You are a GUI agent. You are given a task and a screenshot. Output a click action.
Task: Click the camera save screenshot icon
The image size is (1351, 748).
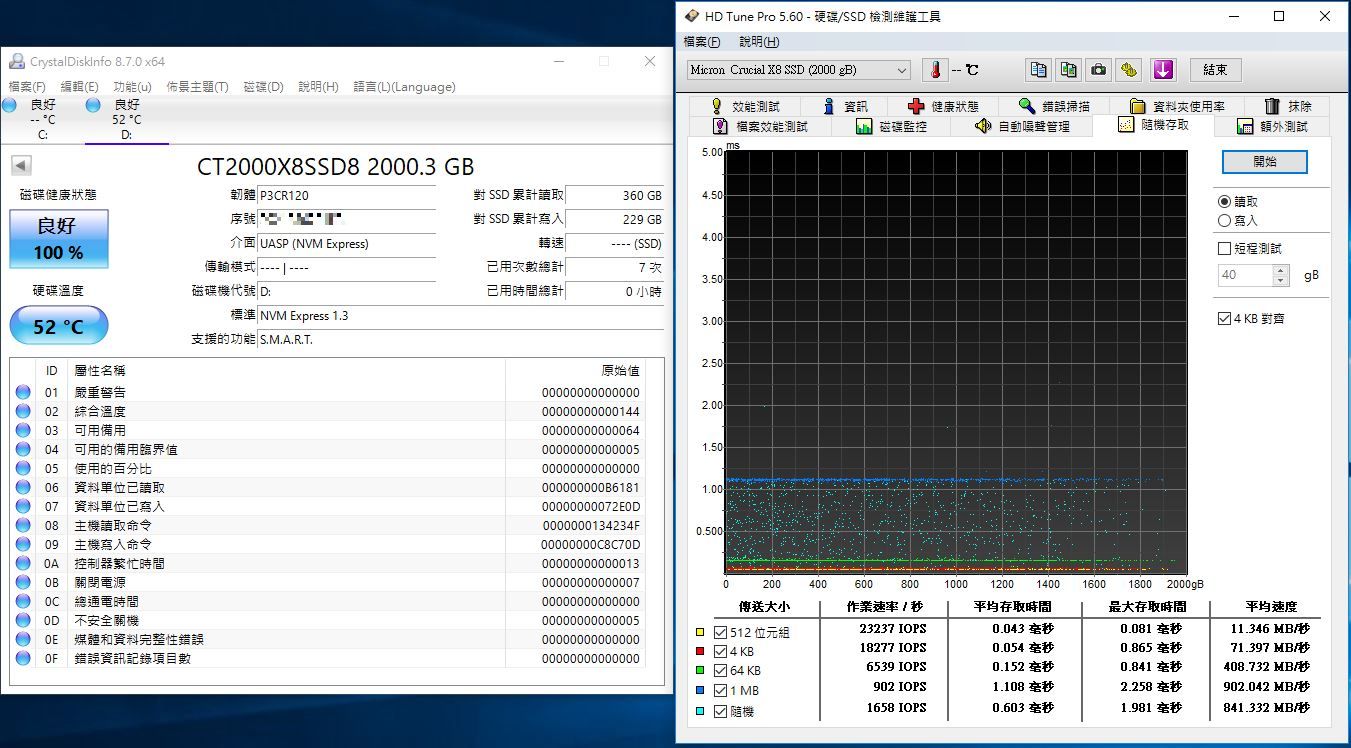[1099, 70]
